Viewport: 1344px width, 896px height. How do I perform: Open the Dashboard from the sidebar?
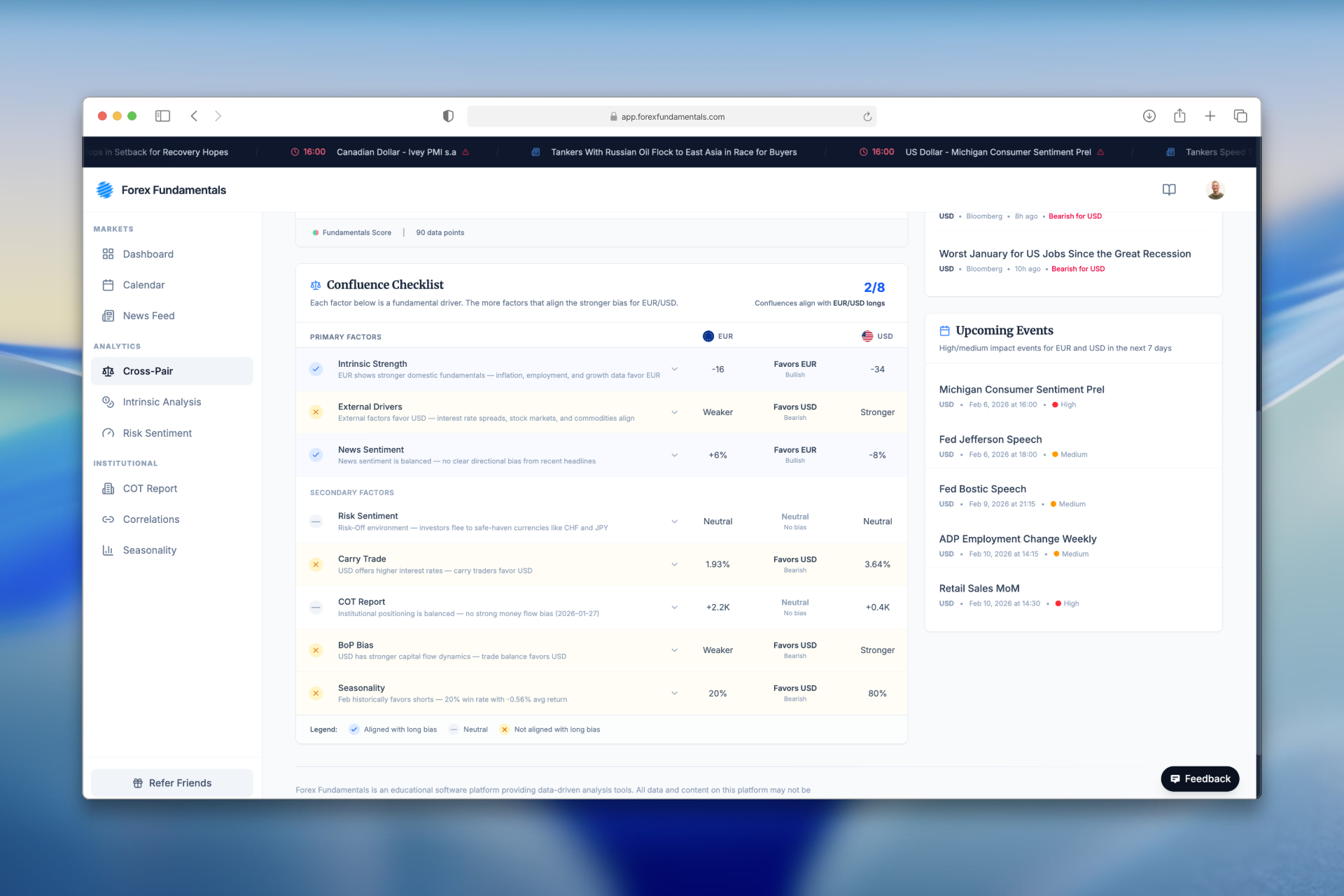148,253
